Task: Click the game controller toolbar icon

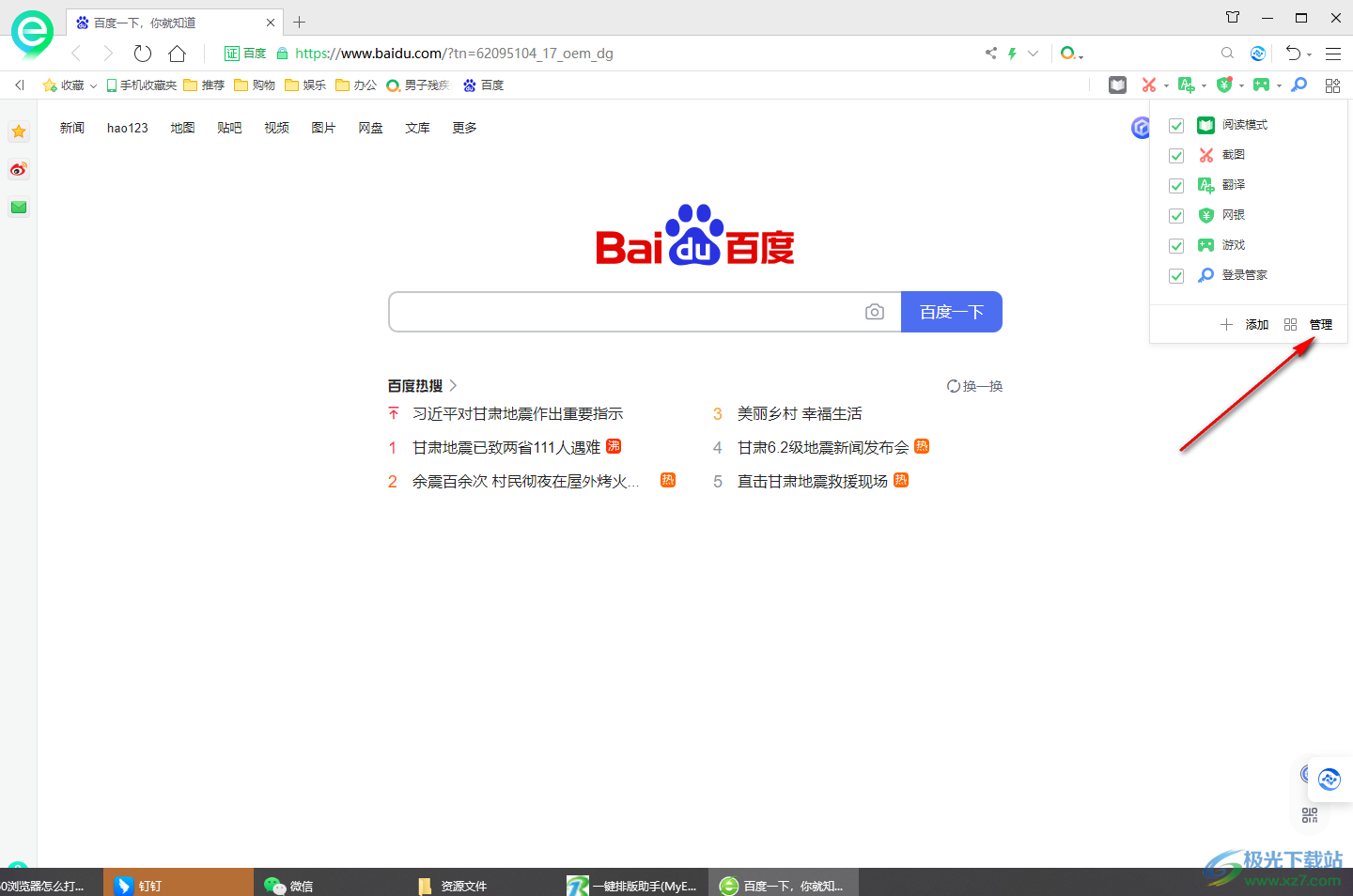Action: click(1261, 85)
